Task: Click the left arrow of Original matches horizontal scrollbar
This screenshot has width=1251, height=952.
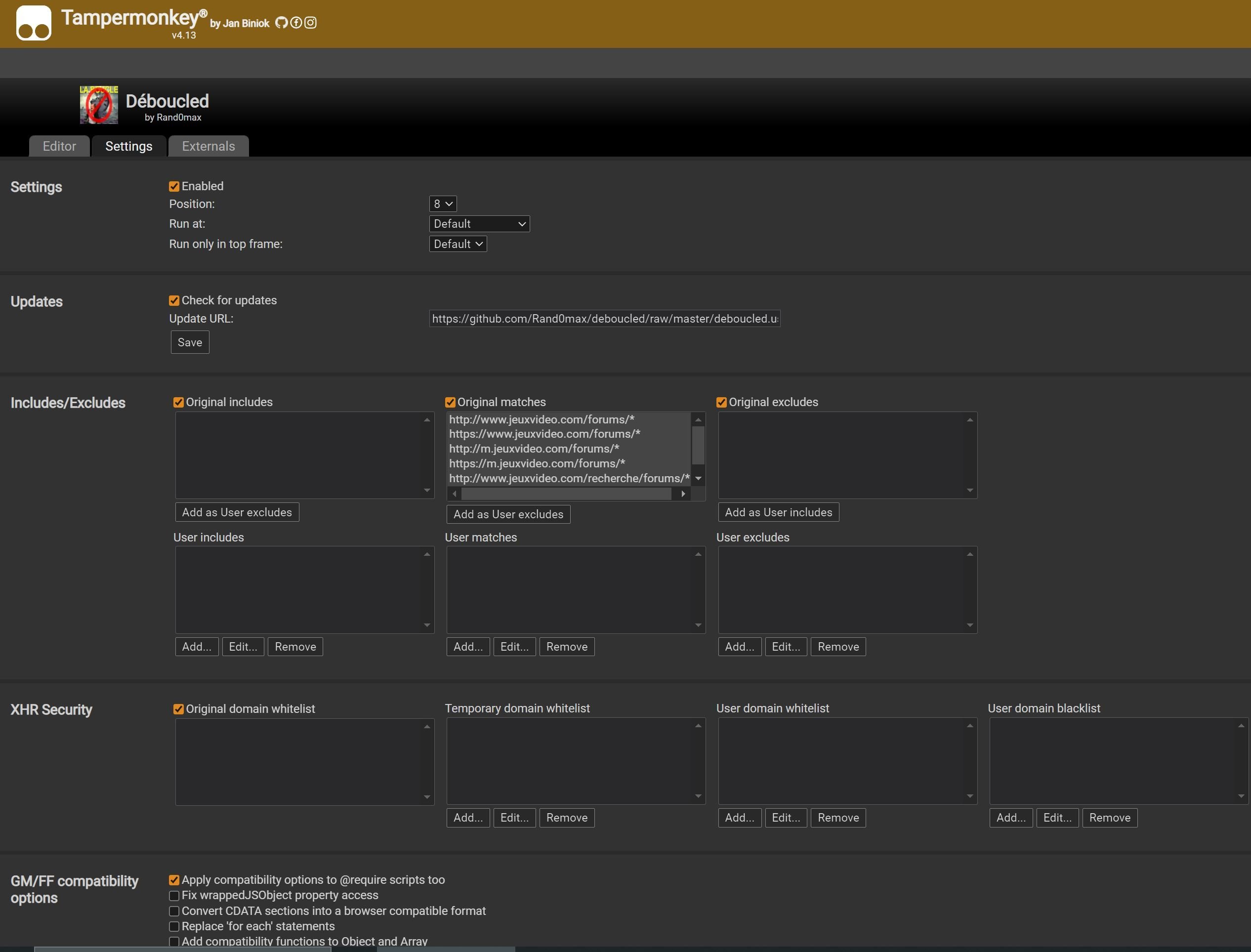Action: click(x=454, y=494)
